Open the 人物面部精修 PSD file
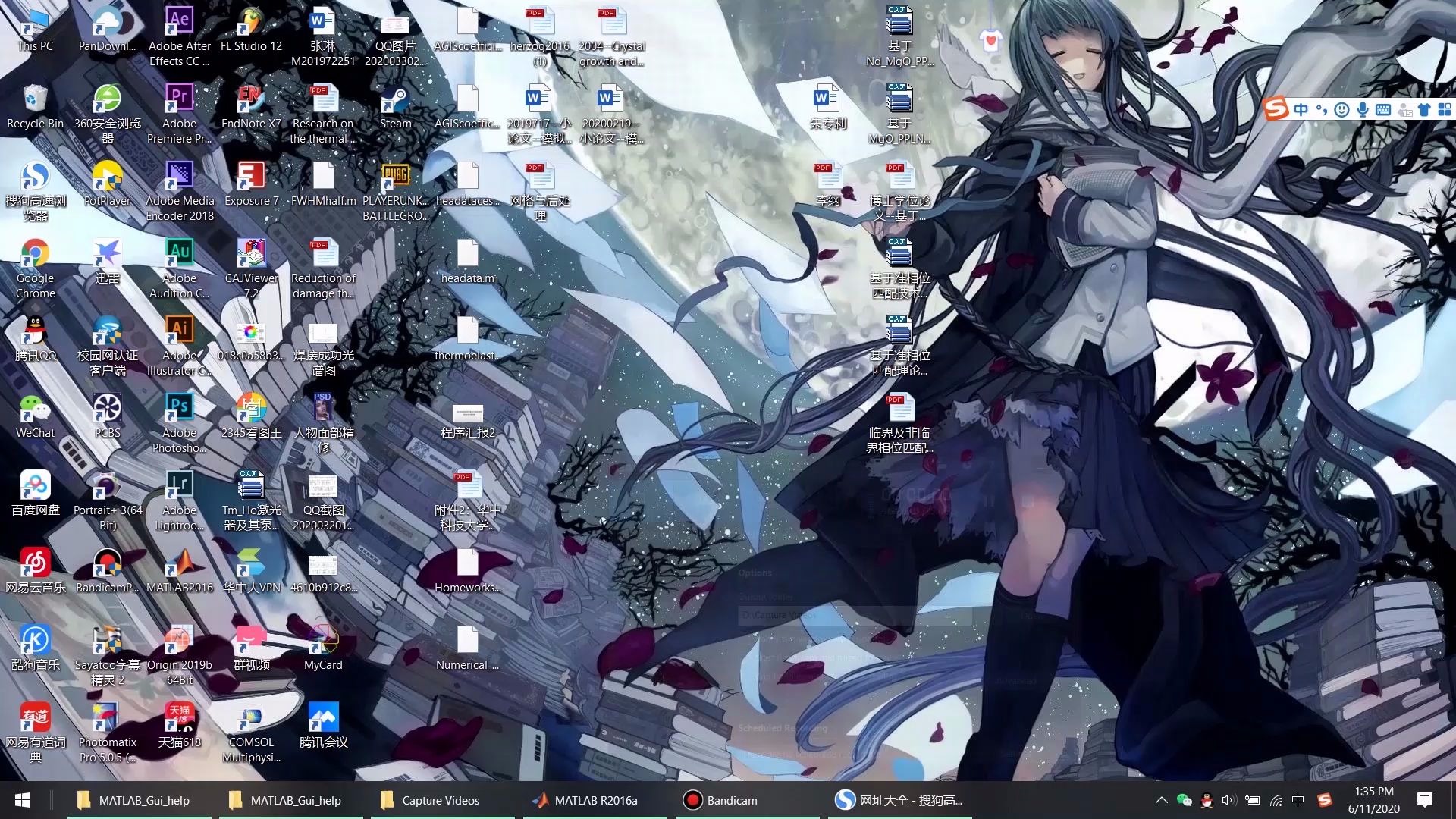The image size is (1456, 819). click(x=323, y=424)
